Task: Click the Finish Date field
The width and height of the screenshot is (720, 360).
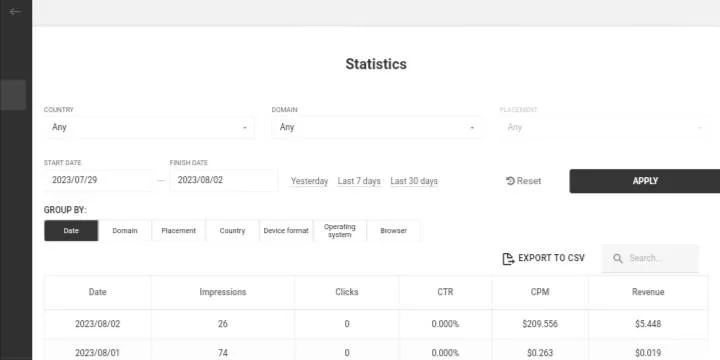Action: [x=224, y=180]
